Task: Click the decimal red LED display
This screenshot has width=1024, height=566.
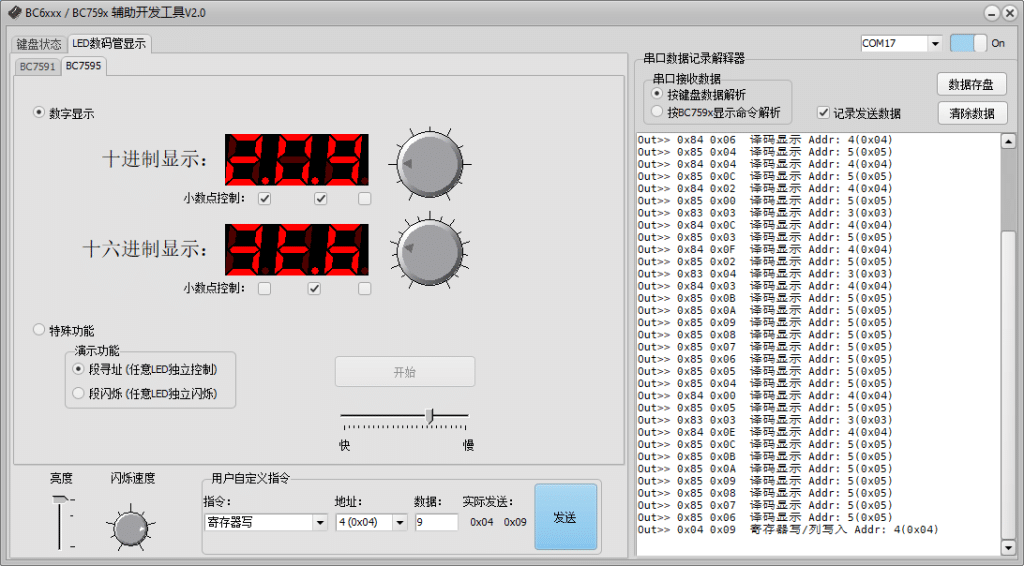Action: tap(296, 160)
